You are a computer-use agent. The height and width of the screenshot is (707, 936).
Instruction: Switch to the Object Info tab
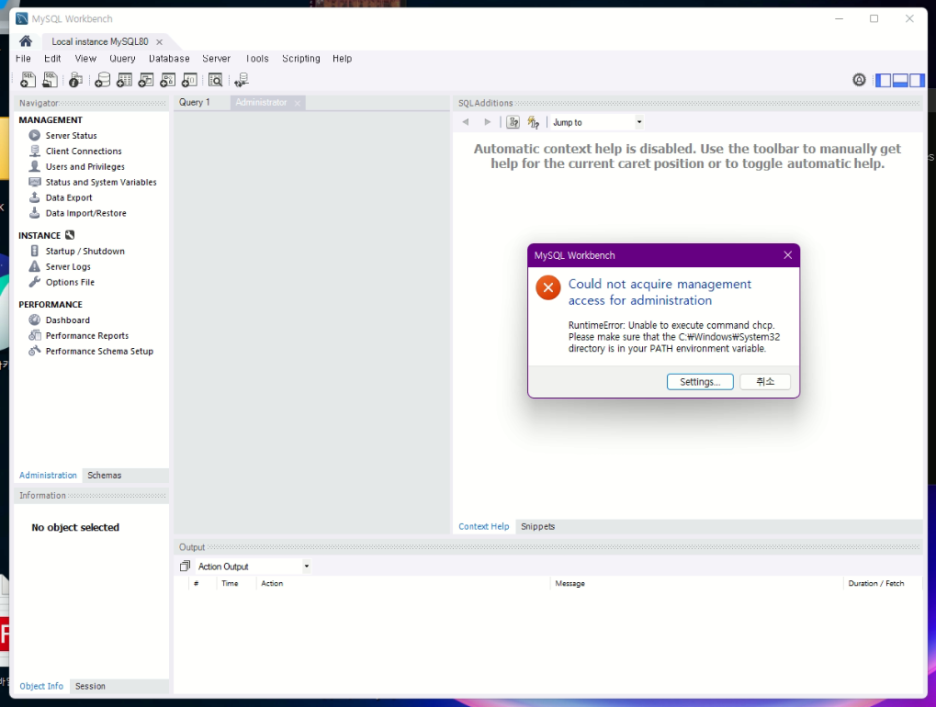click(41, 686)
